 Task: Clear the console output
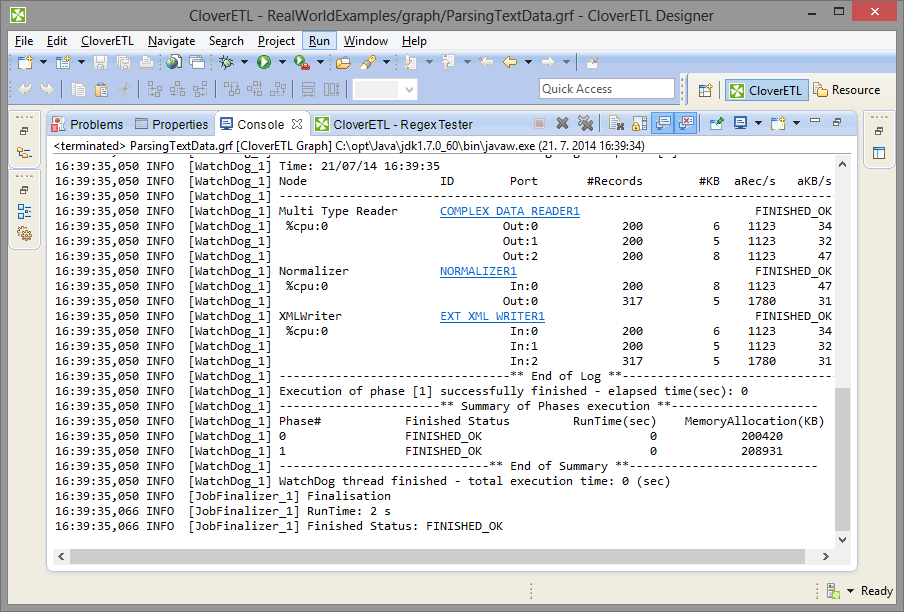(616, 123)
